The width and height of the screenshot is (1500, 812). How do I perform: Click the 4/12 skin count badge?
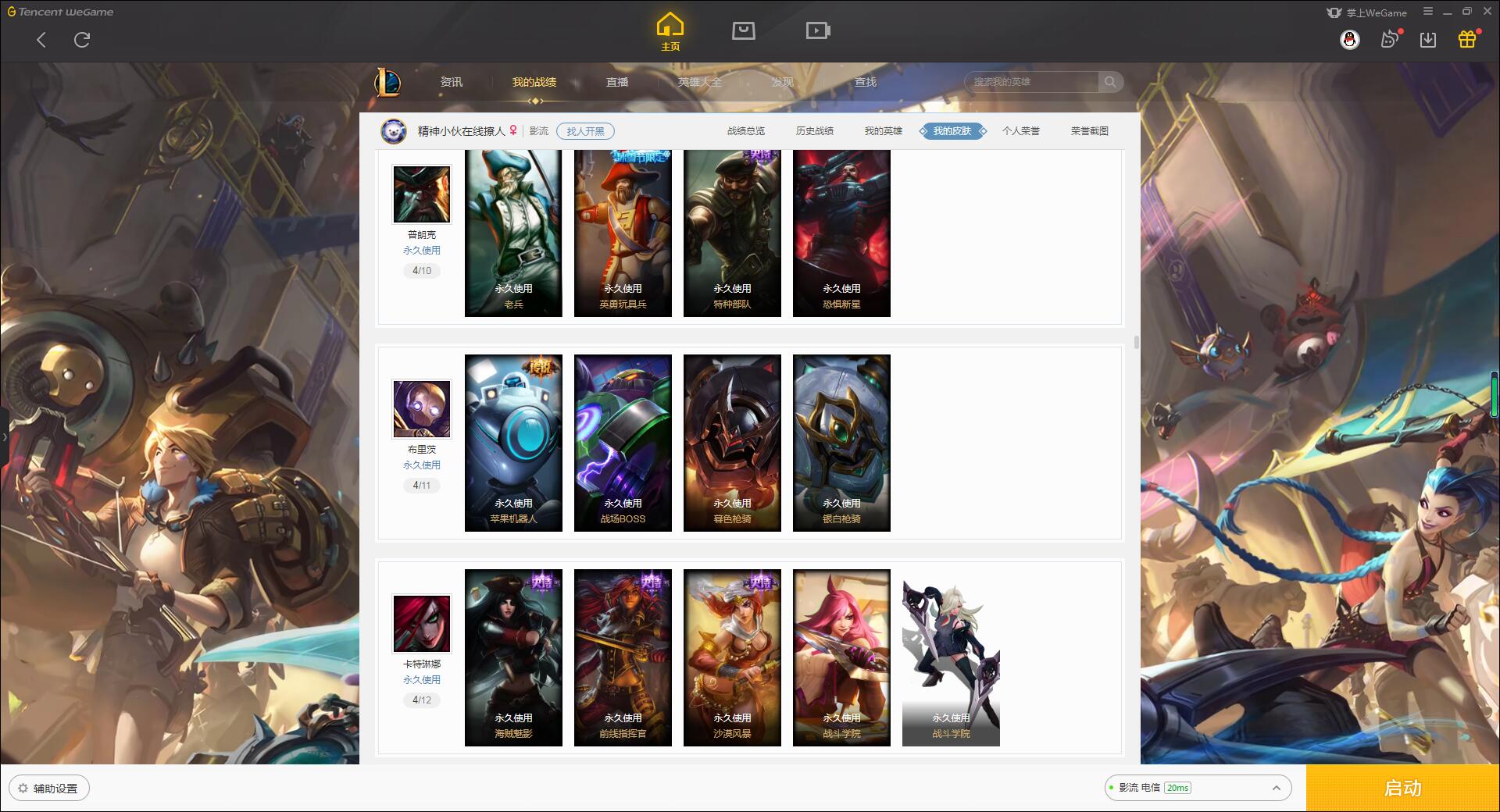(422, 700)
